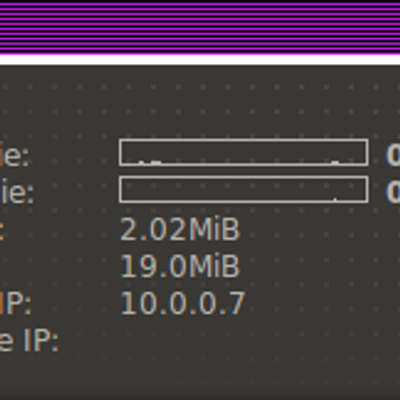
Task: Click the cut-off value right of upper graph
Action: tap(393, 155)
